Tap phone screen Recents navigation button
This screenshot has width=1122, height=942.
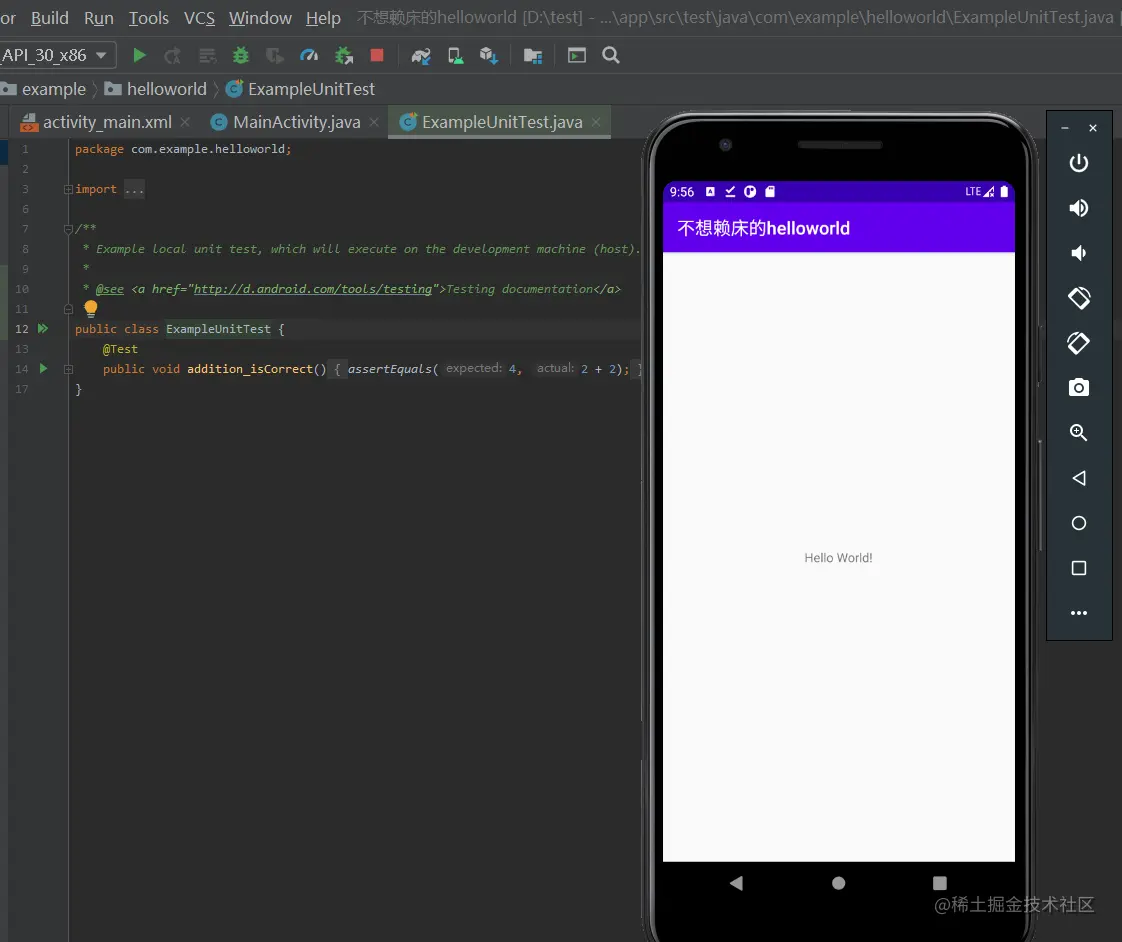940,883
